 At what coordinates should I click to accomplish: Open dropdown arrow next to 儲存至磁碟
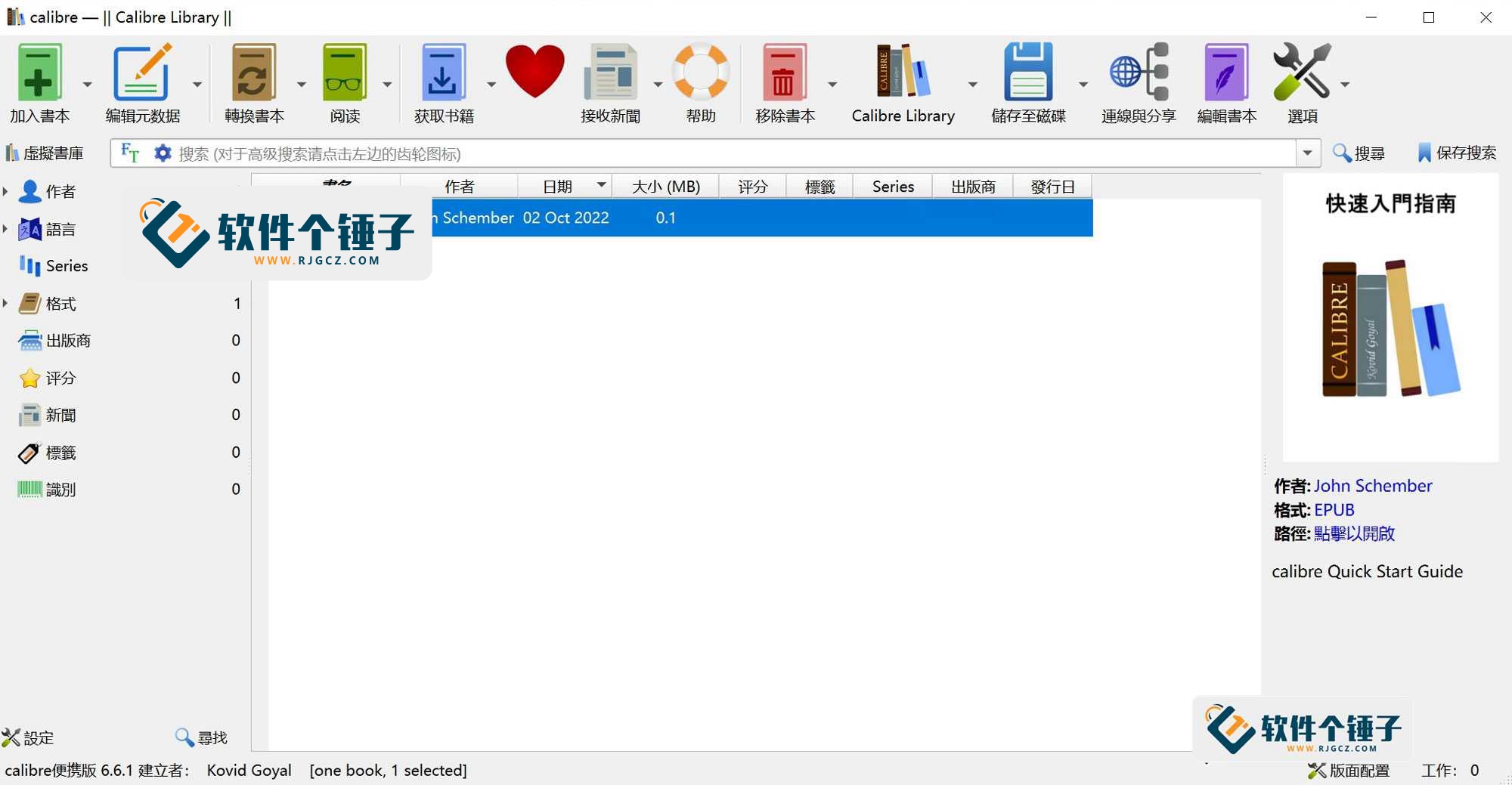1083,84
